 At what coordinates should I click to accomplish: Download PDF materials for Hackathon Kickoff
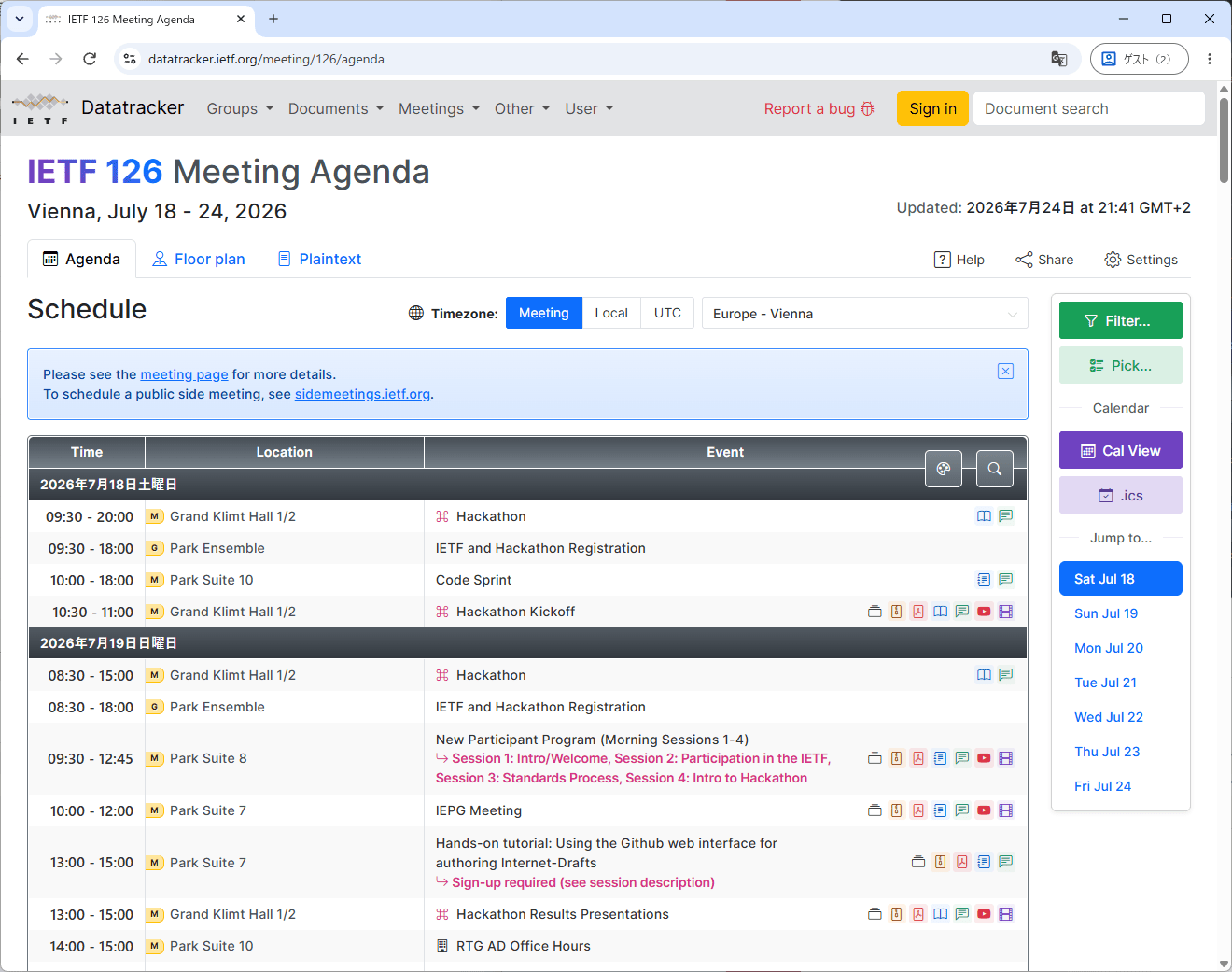click(x=918, y=612)
